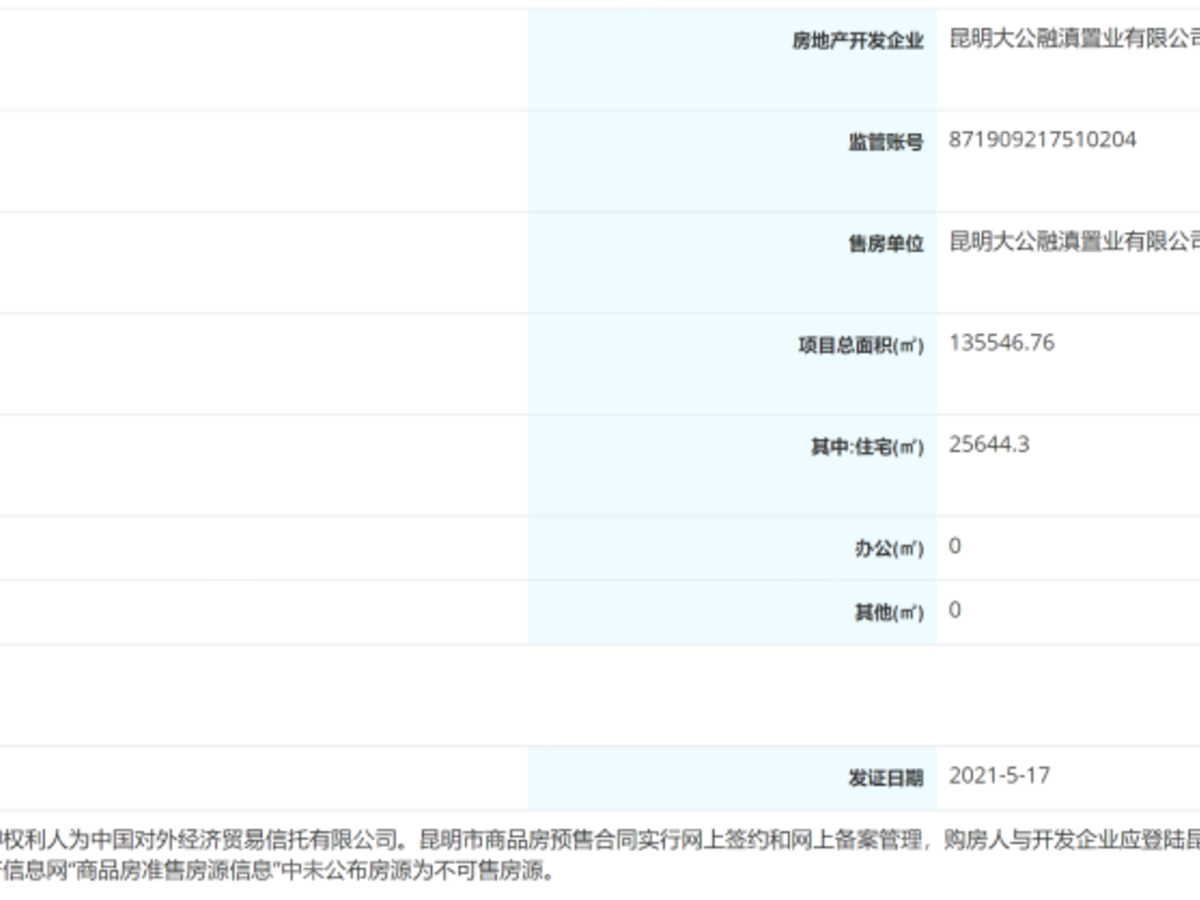Click the total area value 135546.76
The height and width of the screenshot is (900, 1200).
pos(1001,343)
